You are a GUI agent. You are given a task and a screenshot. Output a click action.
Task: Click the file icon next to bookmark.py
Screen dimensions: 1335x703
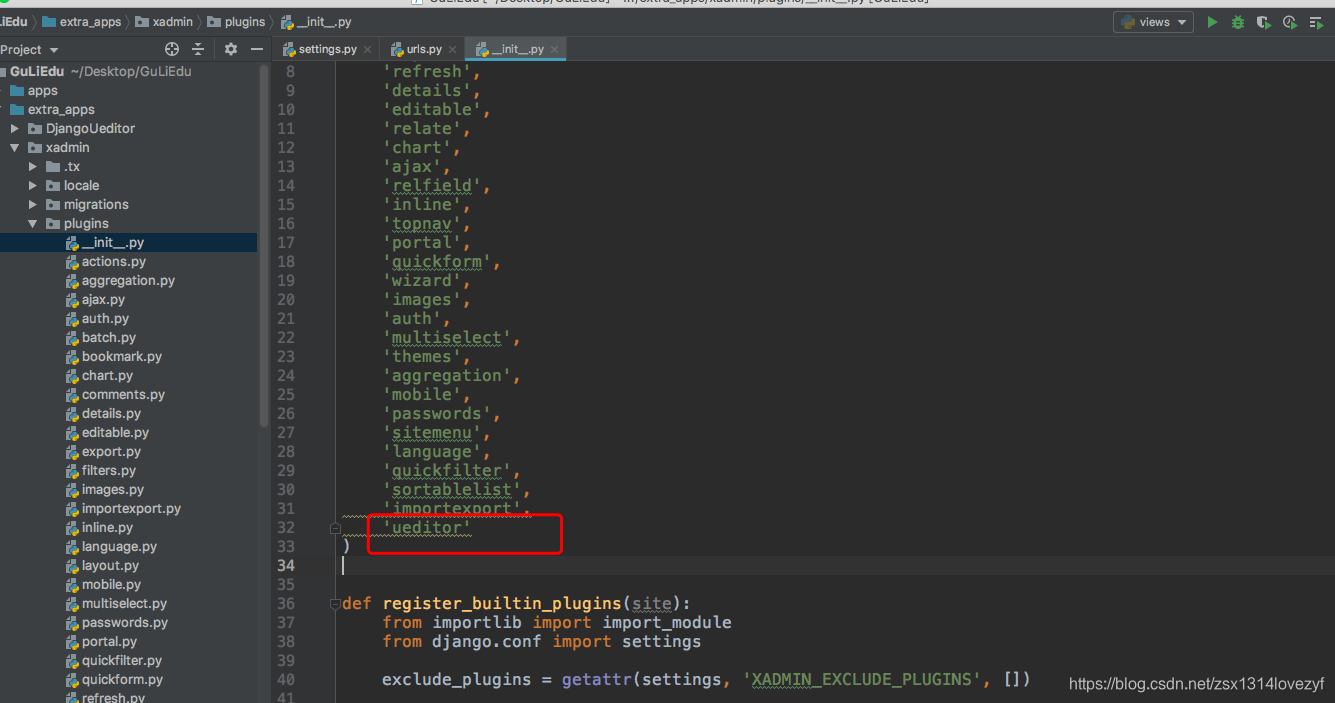click(72, 357)
